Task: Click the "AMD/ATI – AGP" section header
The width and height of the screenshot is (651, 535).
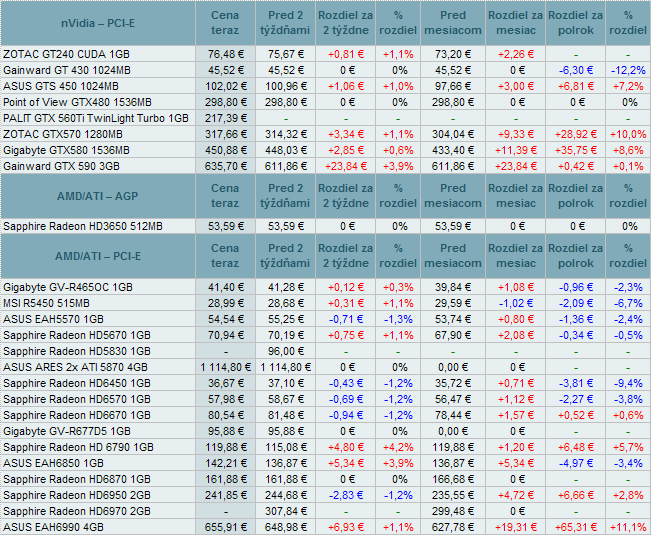Action: coord(98,196)
